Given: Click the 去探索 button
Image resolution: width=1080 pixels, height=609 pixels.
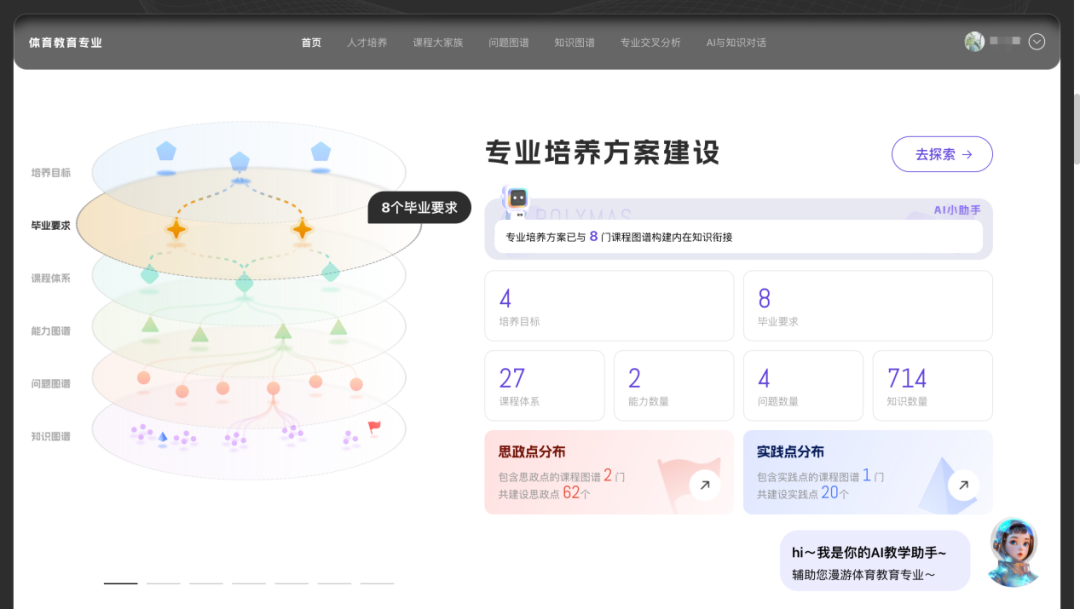Looking at the screenshot, I should 941,154.
